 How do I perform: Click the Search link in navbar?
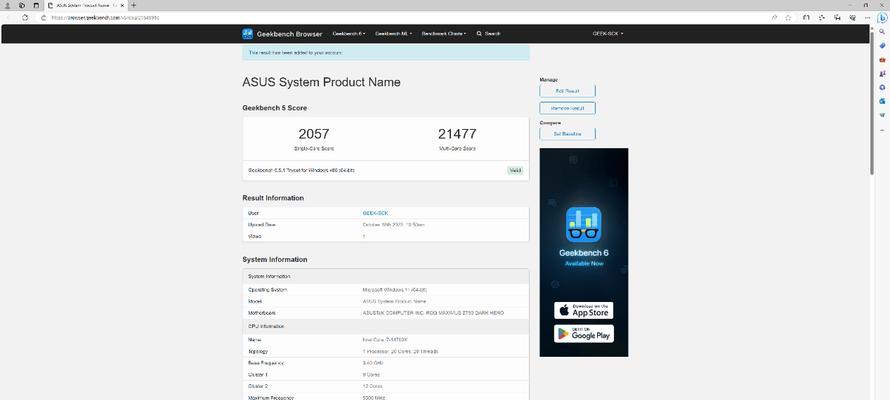(x=489, y=34)
